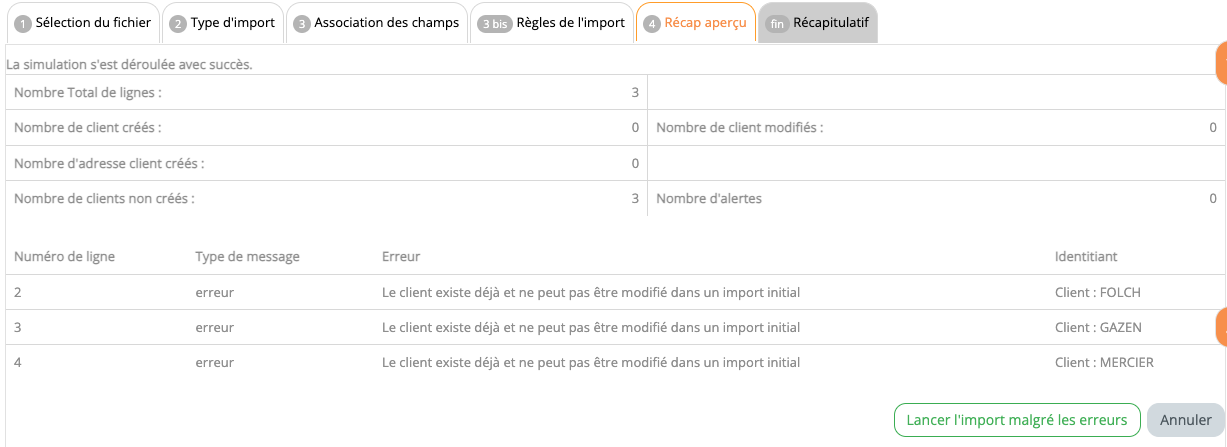The image size is (1227, 447).
Task: Click step 3 number badge
Action: 302,23
